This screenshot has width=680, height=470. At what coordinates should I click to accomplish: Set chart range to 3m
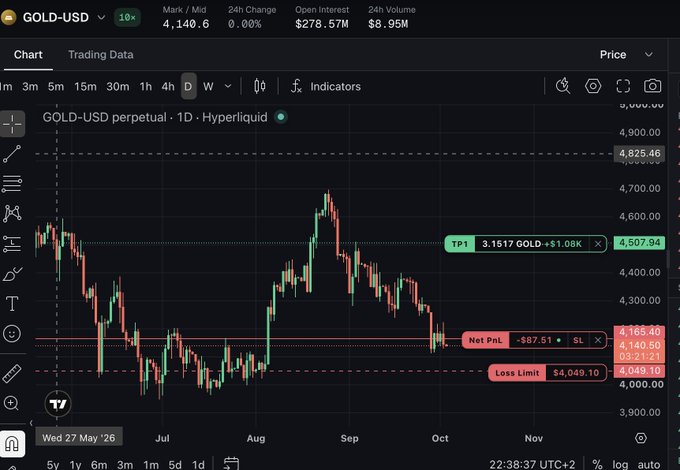point(125,465)
